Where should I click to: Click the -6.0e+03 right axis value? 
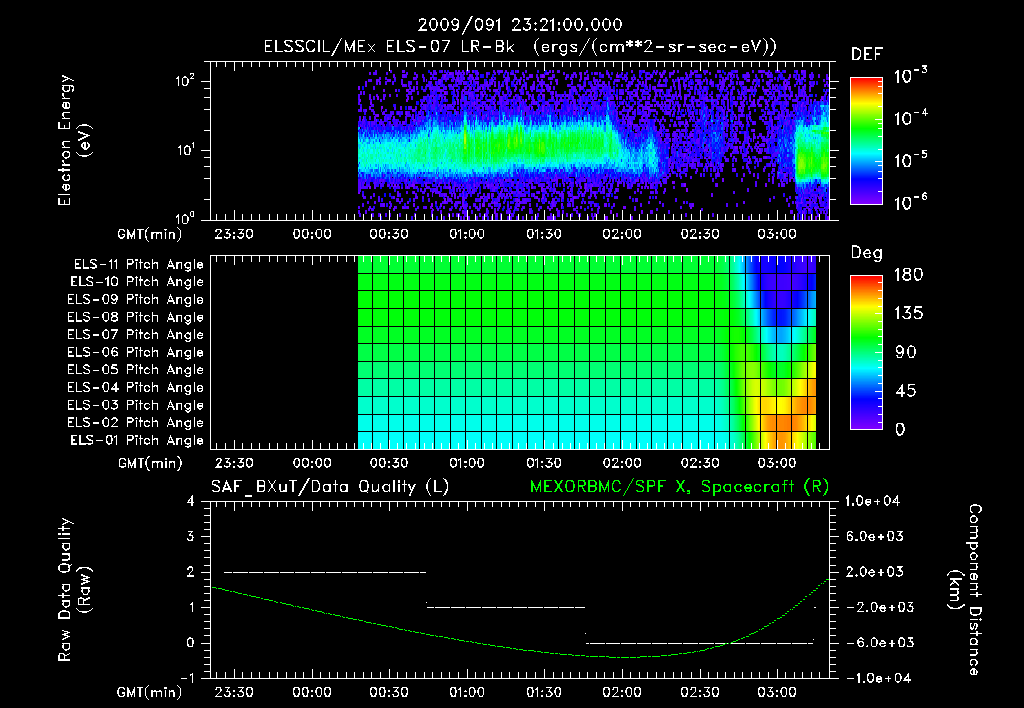click(x=874, y=643)
